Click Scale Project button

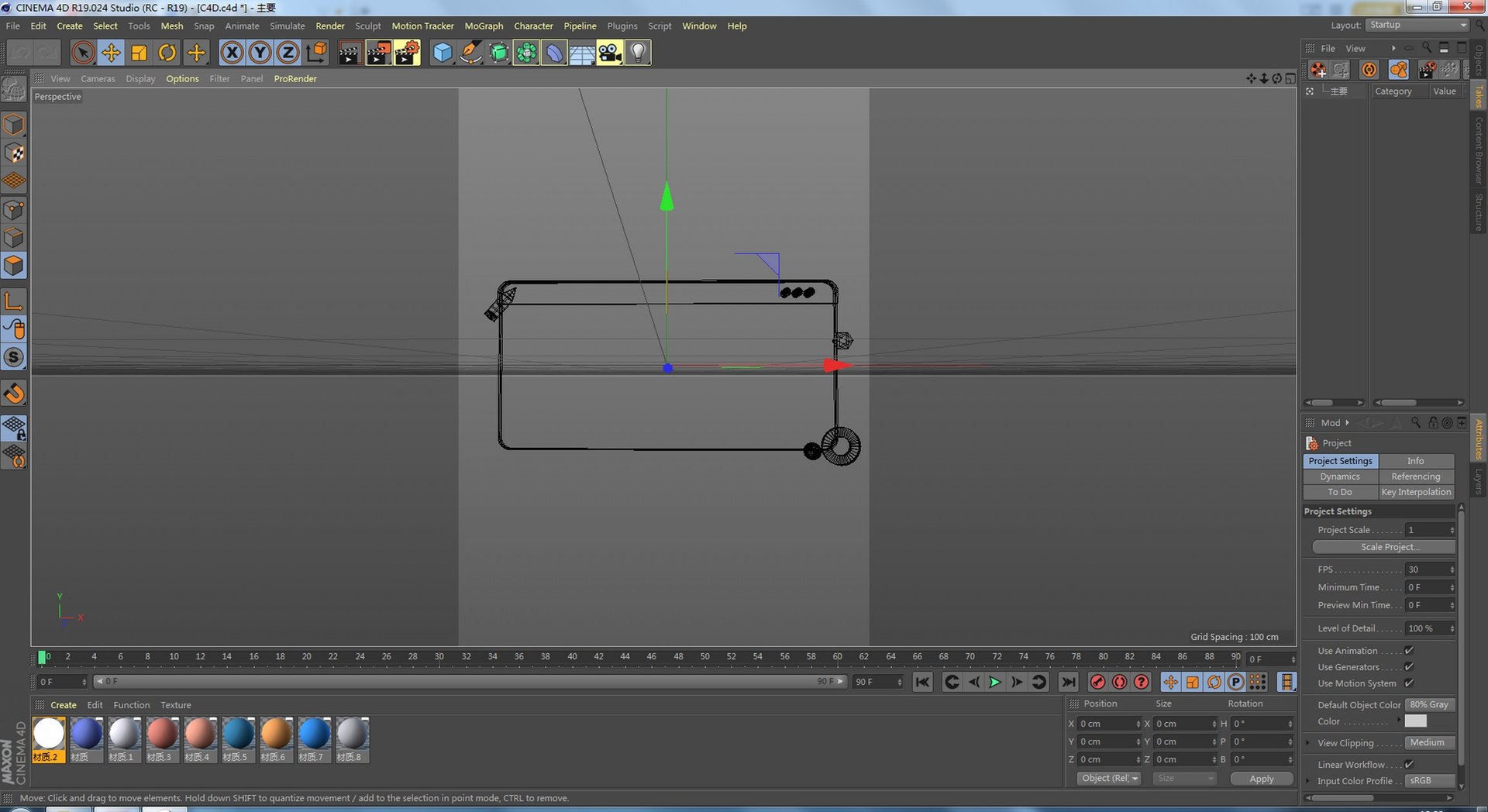(1383, 547)
